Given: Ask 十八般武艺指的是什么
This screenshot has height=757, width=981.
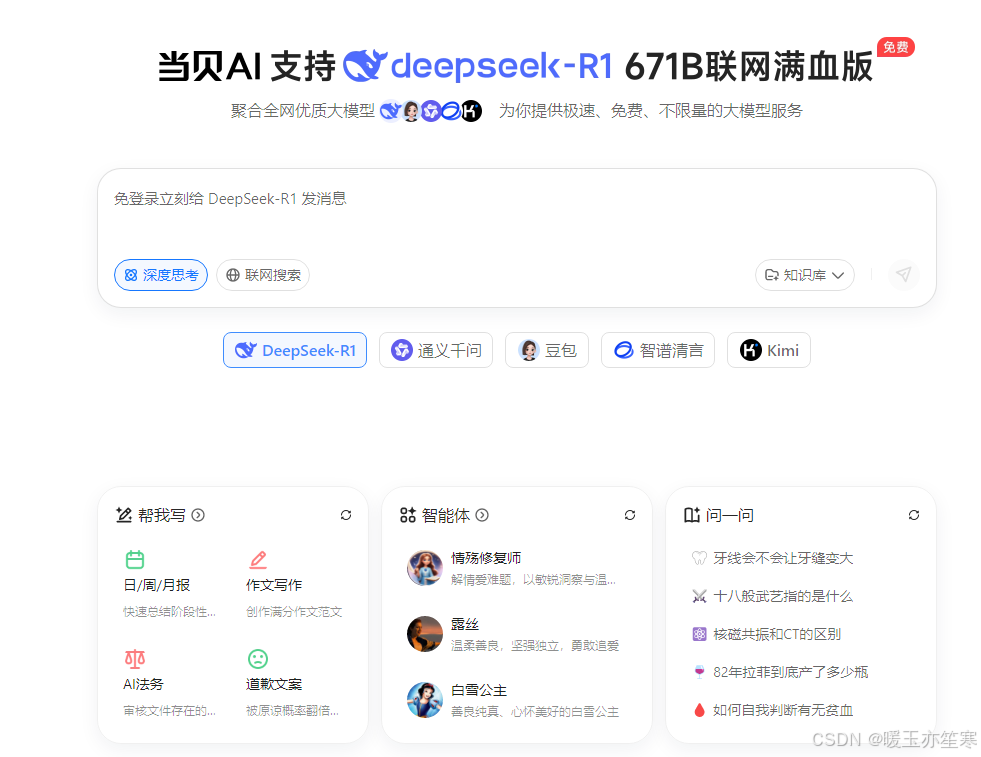Looking at the screenshot, I should [x=783, y=596].
